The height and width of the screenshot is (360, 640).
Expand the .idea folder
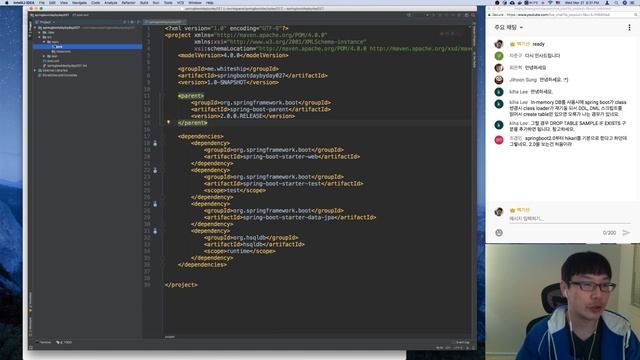40,32
